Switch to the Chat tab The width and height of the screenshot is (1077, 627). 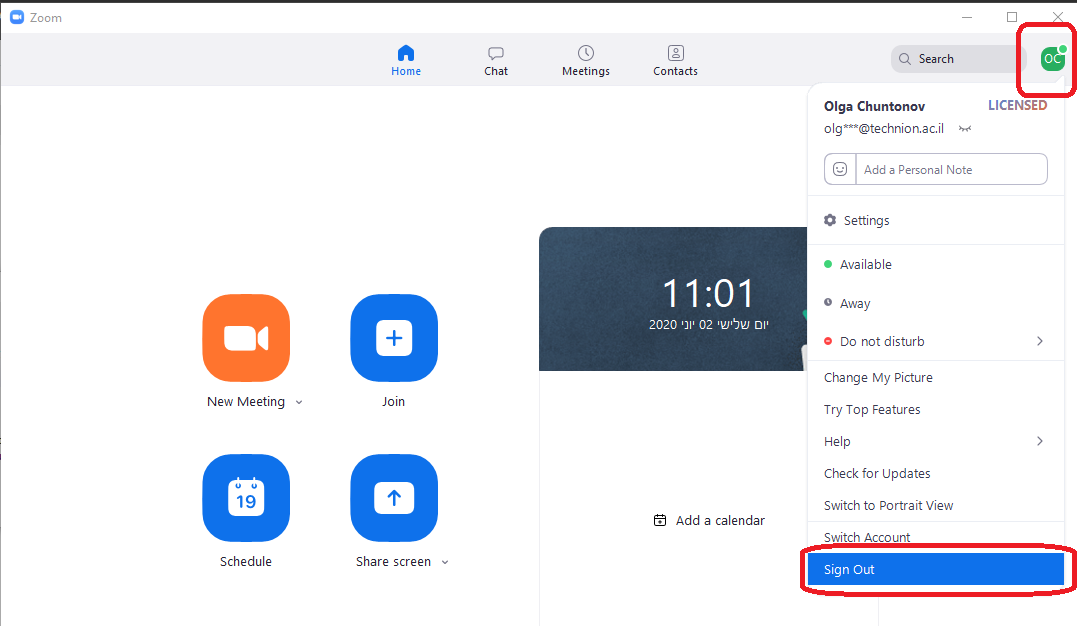(496, 60)
